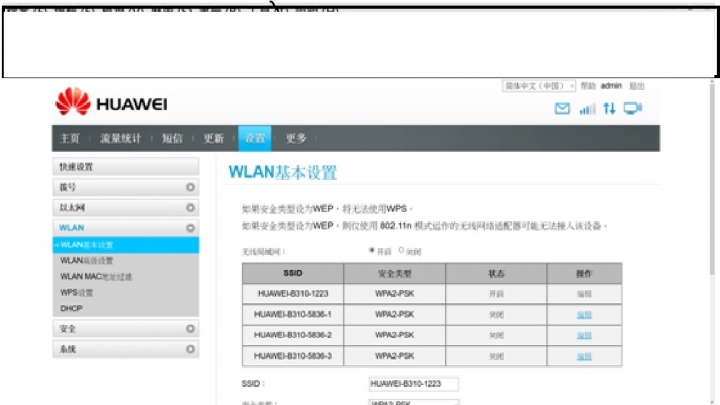Go to the 主页 home tab

[x=70, y=138]
